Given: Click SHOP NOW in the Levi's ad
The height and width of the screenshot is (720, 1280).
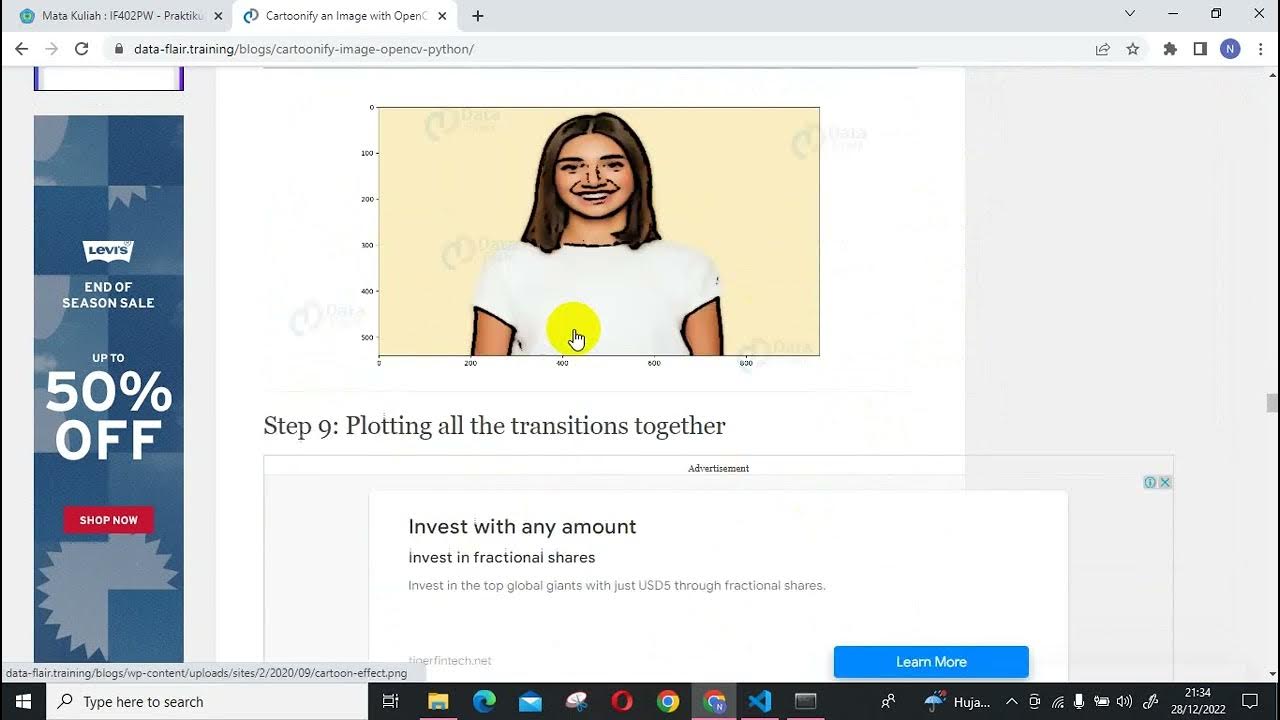Looking at the screenshot, I should pos(108,520).
